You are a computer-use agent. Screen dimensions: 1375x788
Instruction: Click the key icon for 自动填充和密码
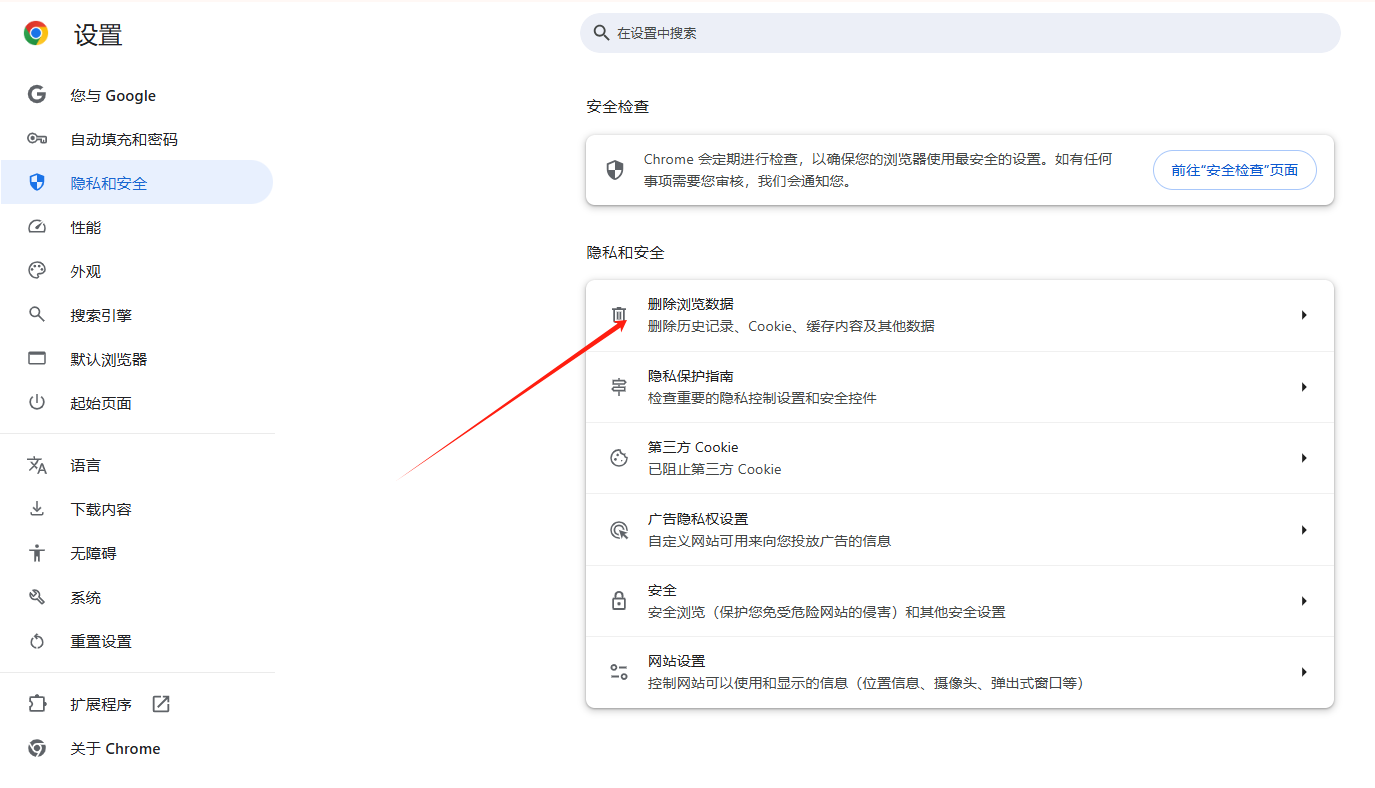(37, 139)
